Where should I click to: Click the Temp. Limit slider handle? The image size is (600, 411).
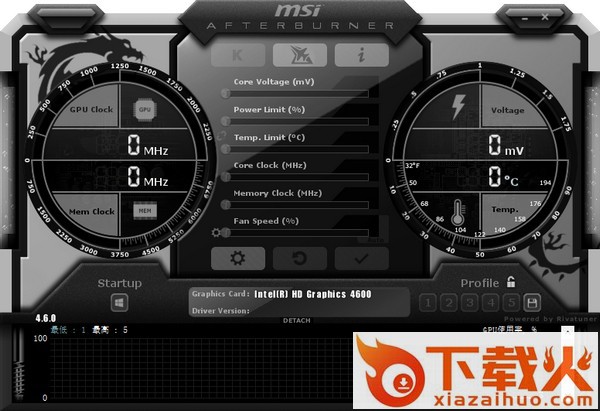click(x=226, y=149)
